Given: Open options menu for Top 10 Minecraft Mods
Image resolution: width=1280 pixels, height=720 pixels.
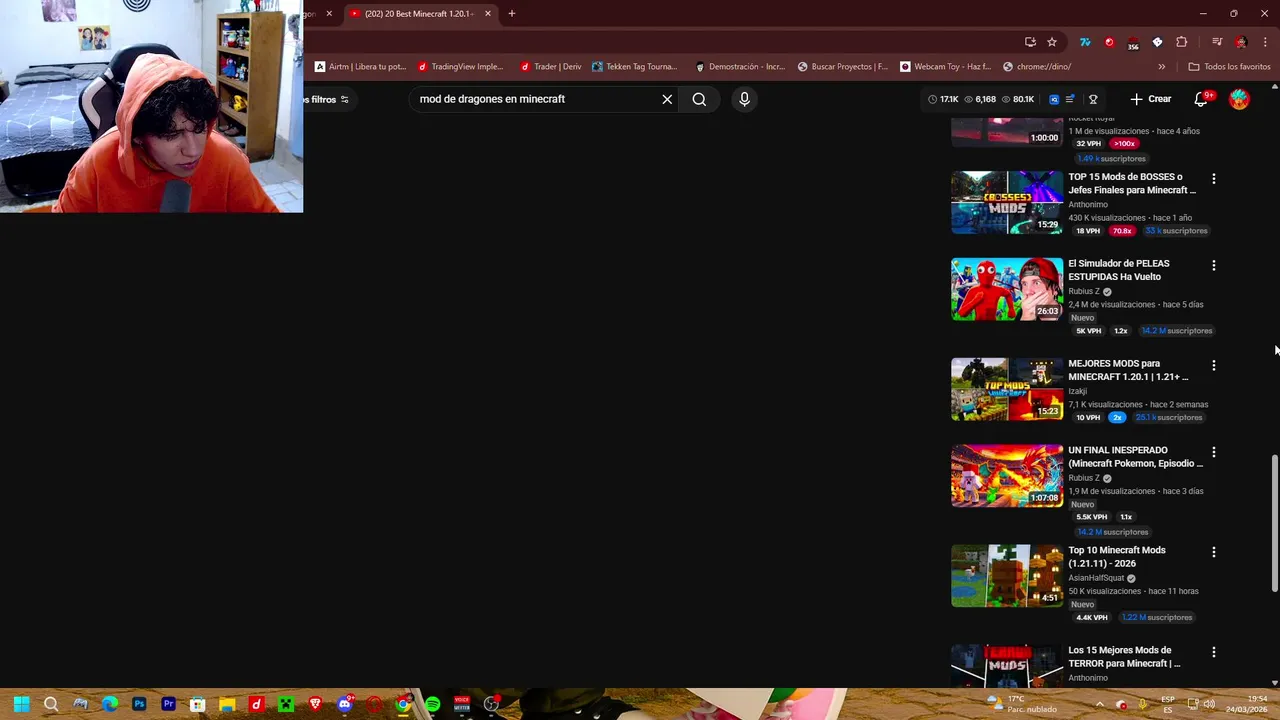Looking at the screenshot, I should point(1214,552).
